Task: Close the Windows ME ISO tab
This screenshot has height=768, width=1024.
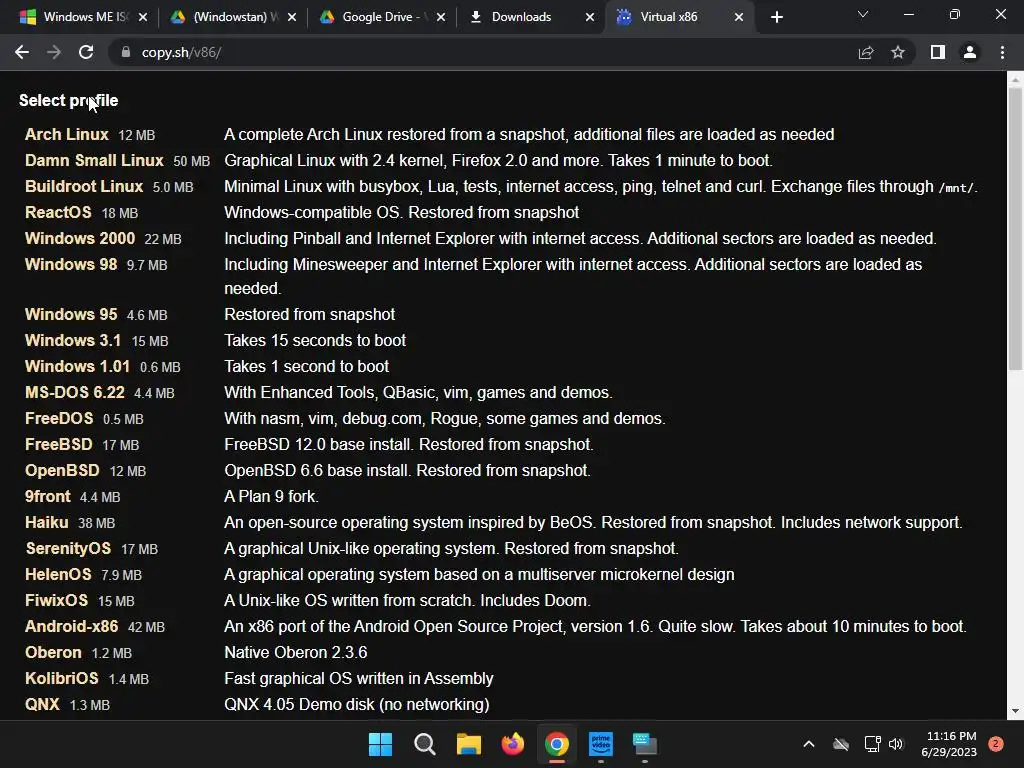Action: tap(143, 17)
